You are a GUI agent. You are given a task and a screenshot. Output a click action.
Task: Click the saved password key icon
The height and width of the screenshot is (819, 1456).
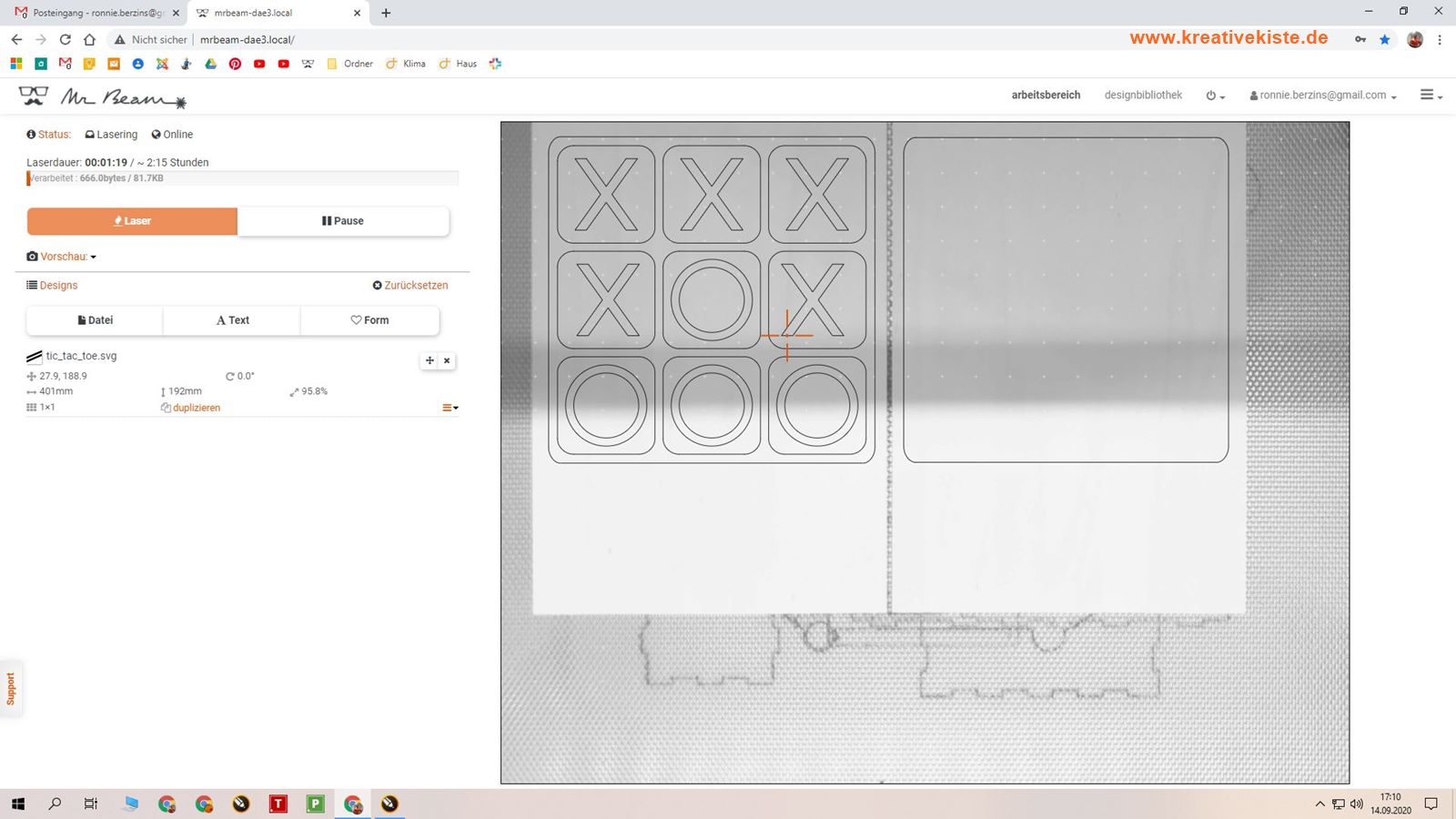point(1360,39)
